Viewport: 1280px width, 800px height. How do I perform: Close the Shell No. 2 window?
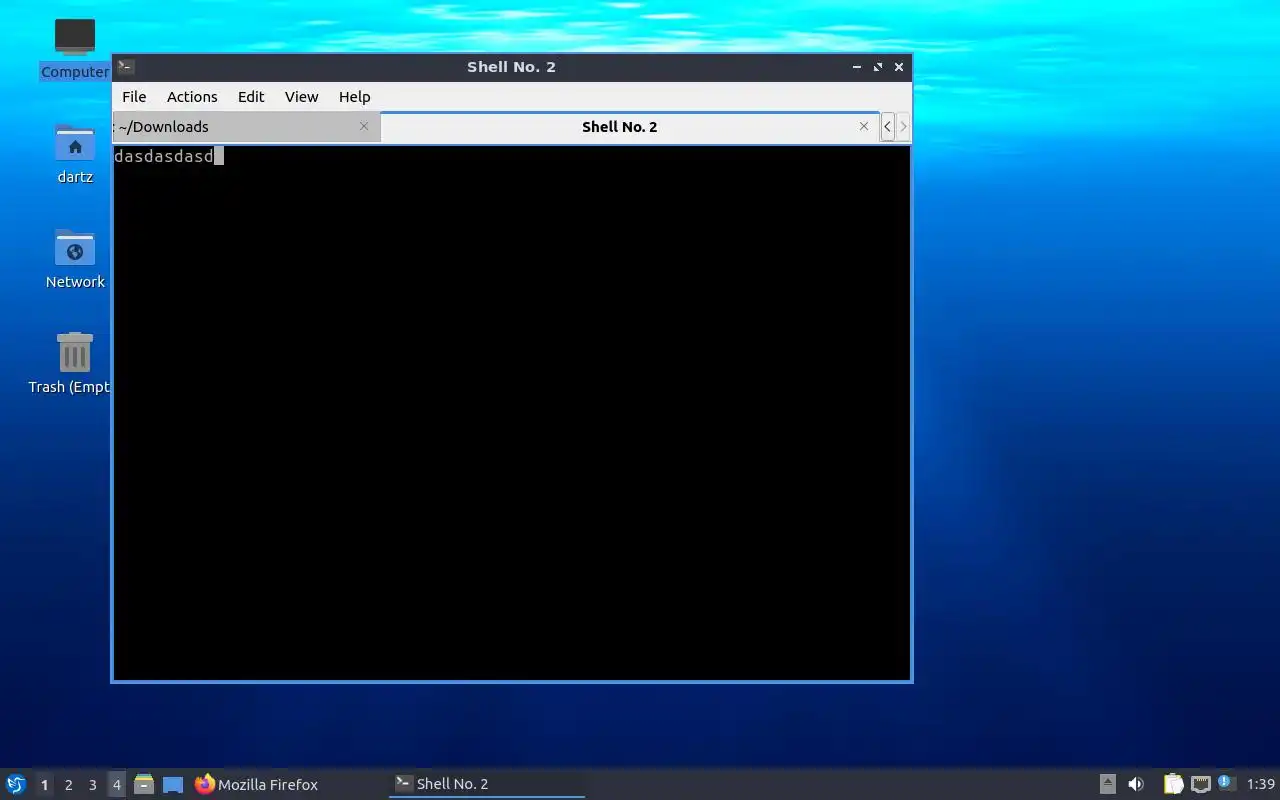click(899, 67)
